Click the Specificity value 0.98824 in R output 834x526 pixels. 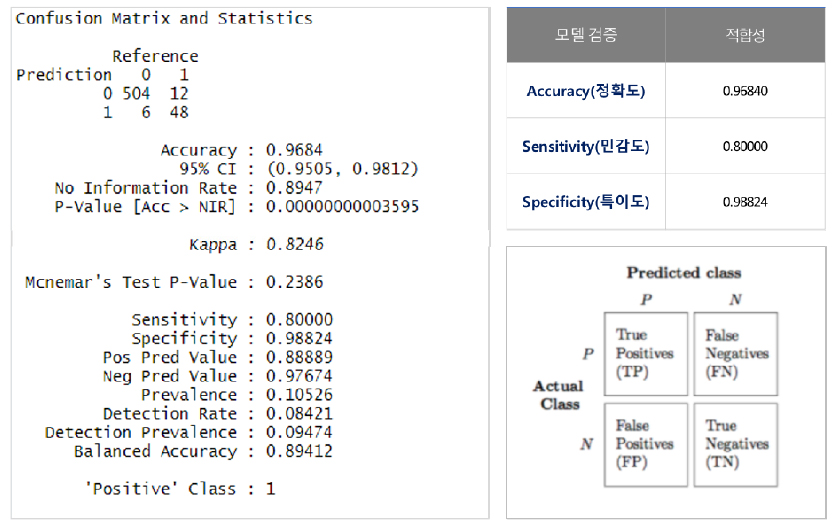pyautogui.click(x=299, y=338)
